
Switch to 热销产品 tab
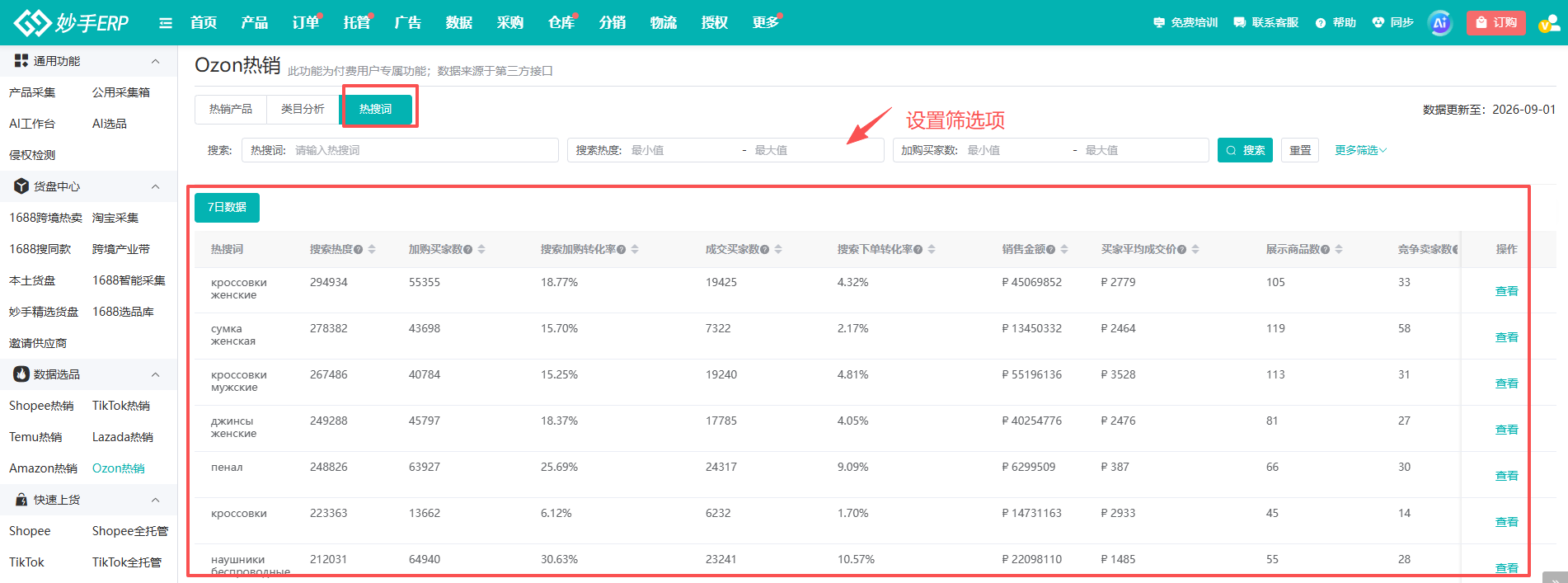pyautogui.click(x=231, y=109)
